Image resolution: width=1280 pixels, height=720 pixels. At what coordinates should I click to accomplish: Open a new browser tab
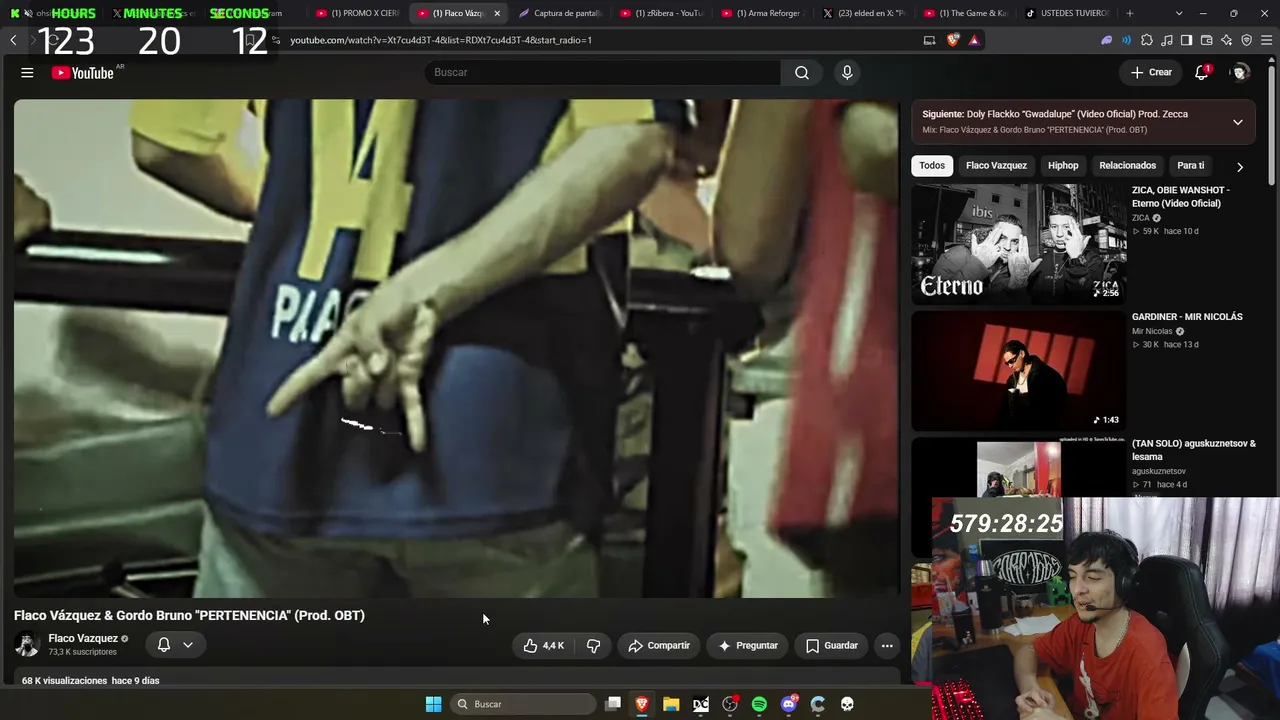tap(1130, 13)
